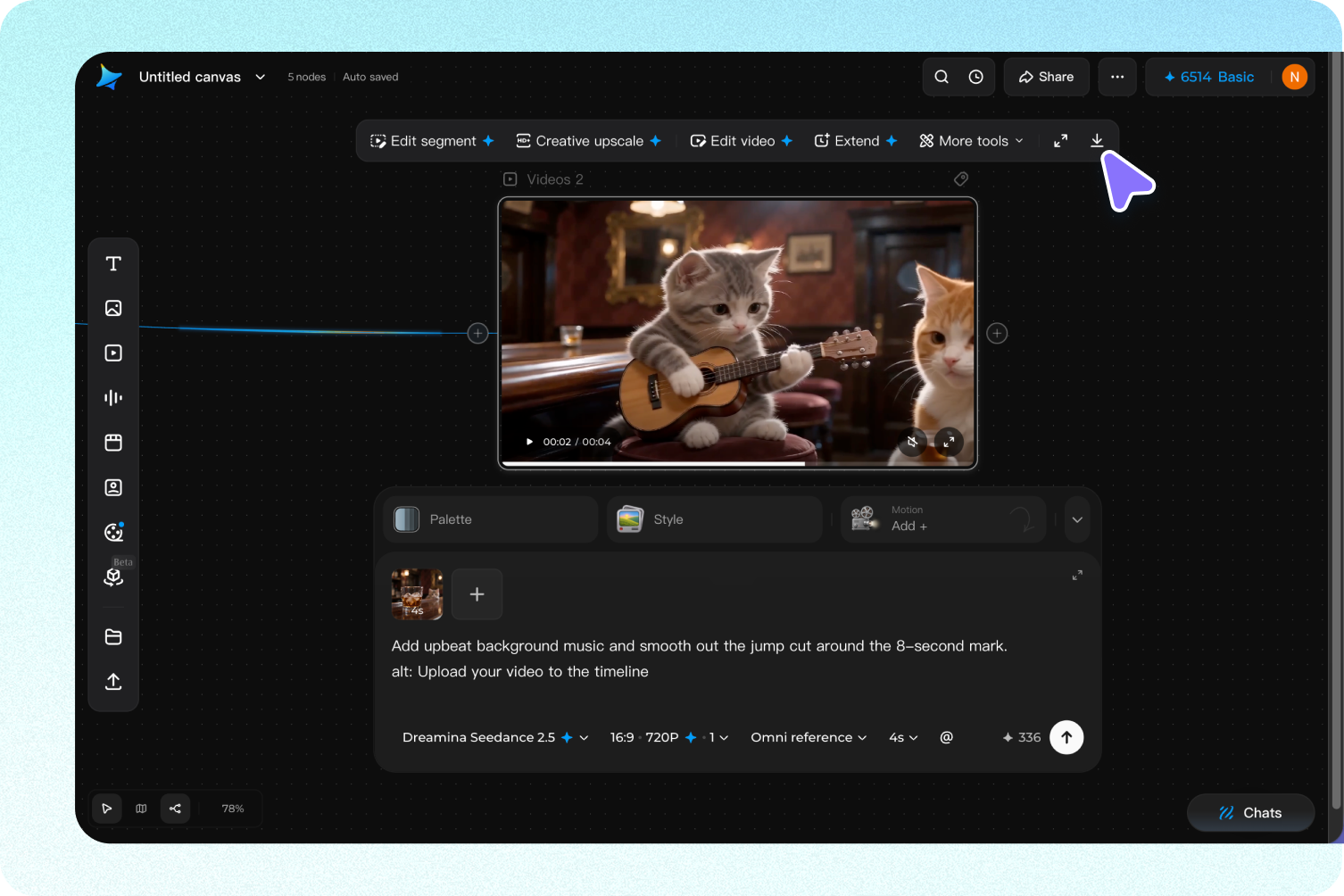Click the @ mention icon in prompt bar
Viewport: 1344px width, 896px height.
947,737
